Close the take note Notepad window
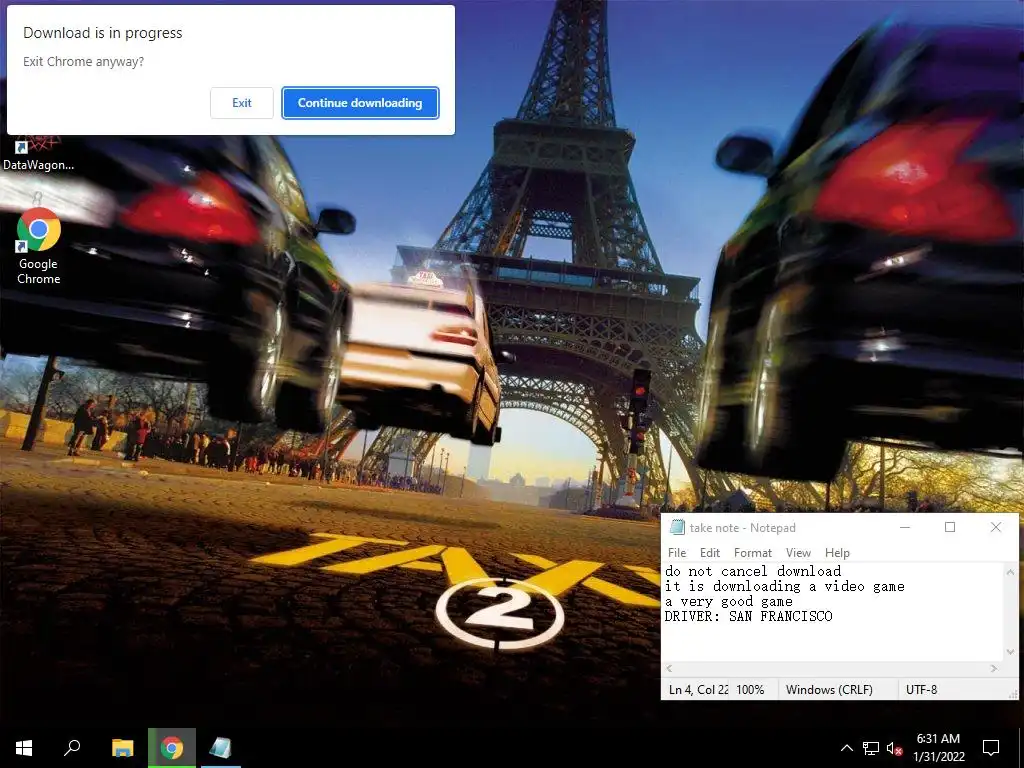The image size is (1024, 768). point(995,527)
